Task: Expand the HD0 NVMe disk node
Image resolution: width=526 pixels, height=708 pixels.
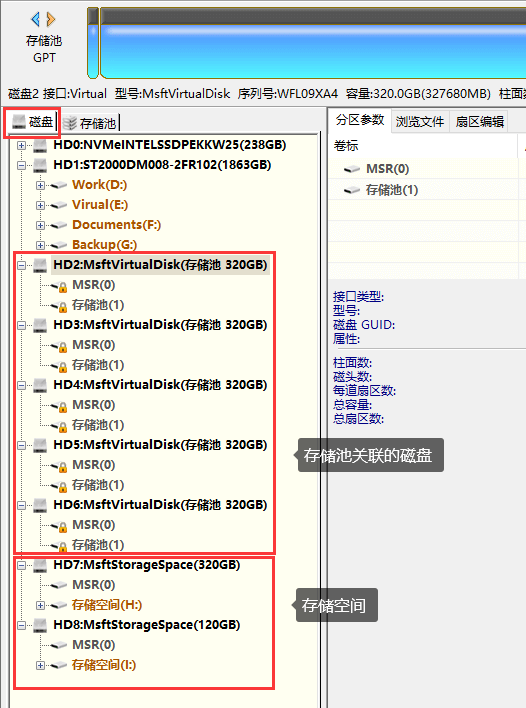Action: pos(21,145)
